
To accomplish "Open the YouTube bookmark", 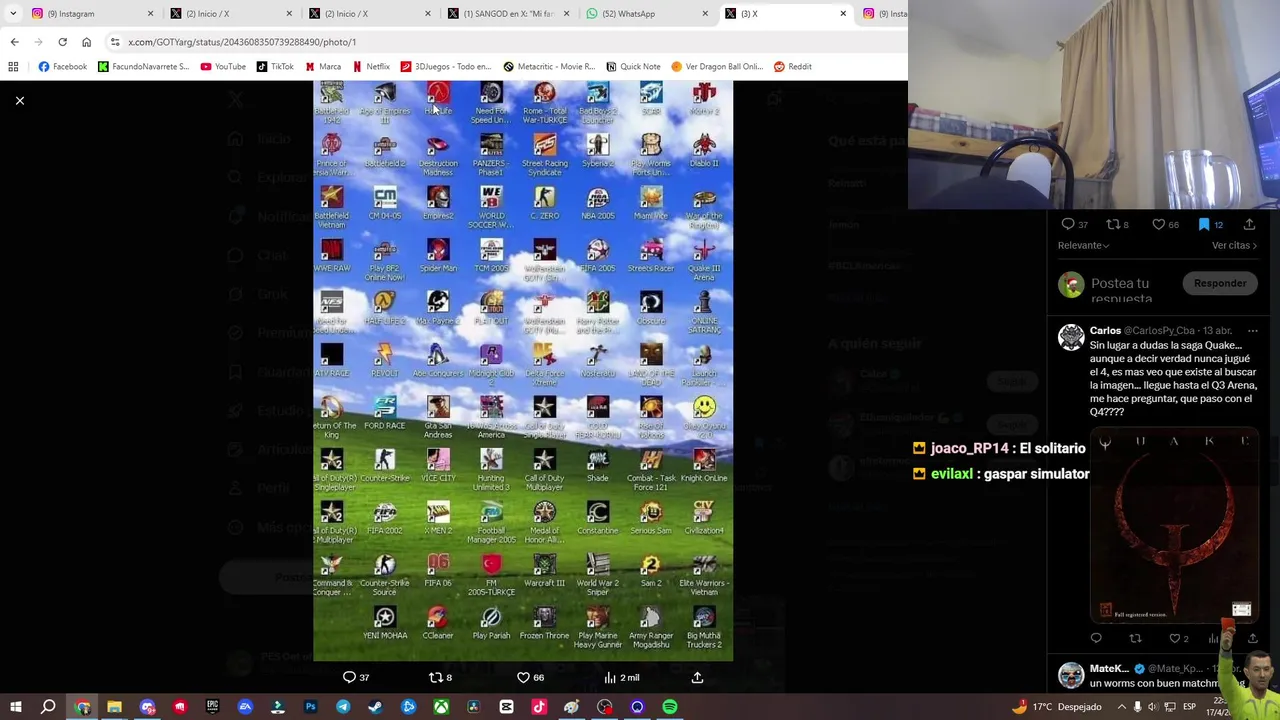I will tap(223, 67).
